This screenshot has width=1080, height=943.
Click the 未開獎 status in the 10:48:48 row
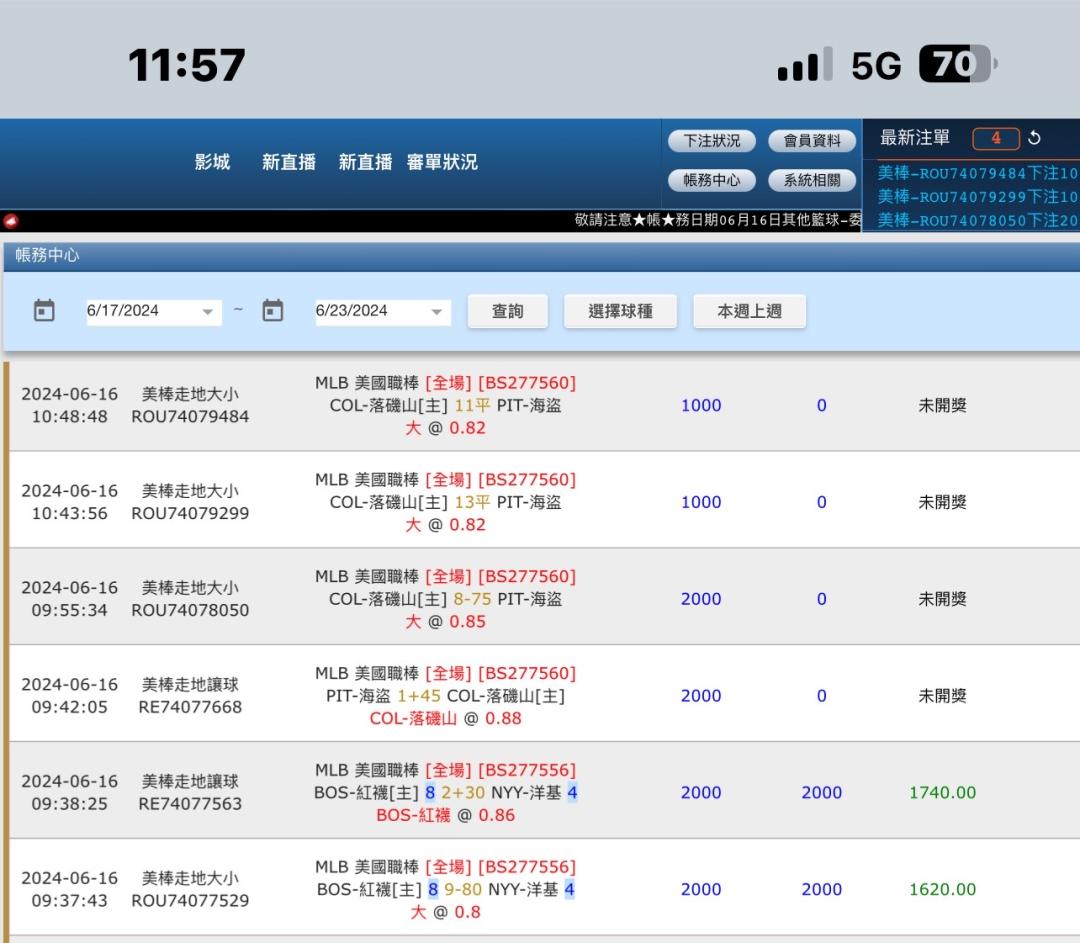coord(942,406)
